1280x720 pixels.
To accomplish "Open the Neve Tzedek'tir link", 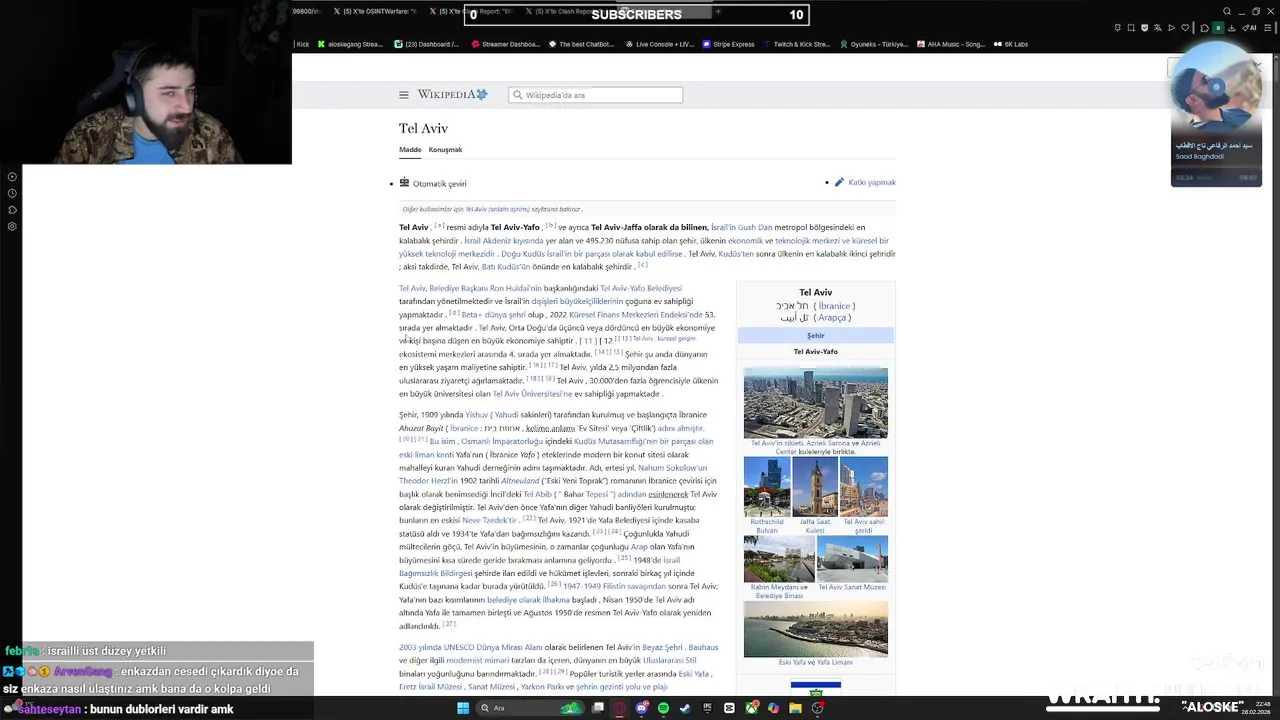I will pos(490,520).
